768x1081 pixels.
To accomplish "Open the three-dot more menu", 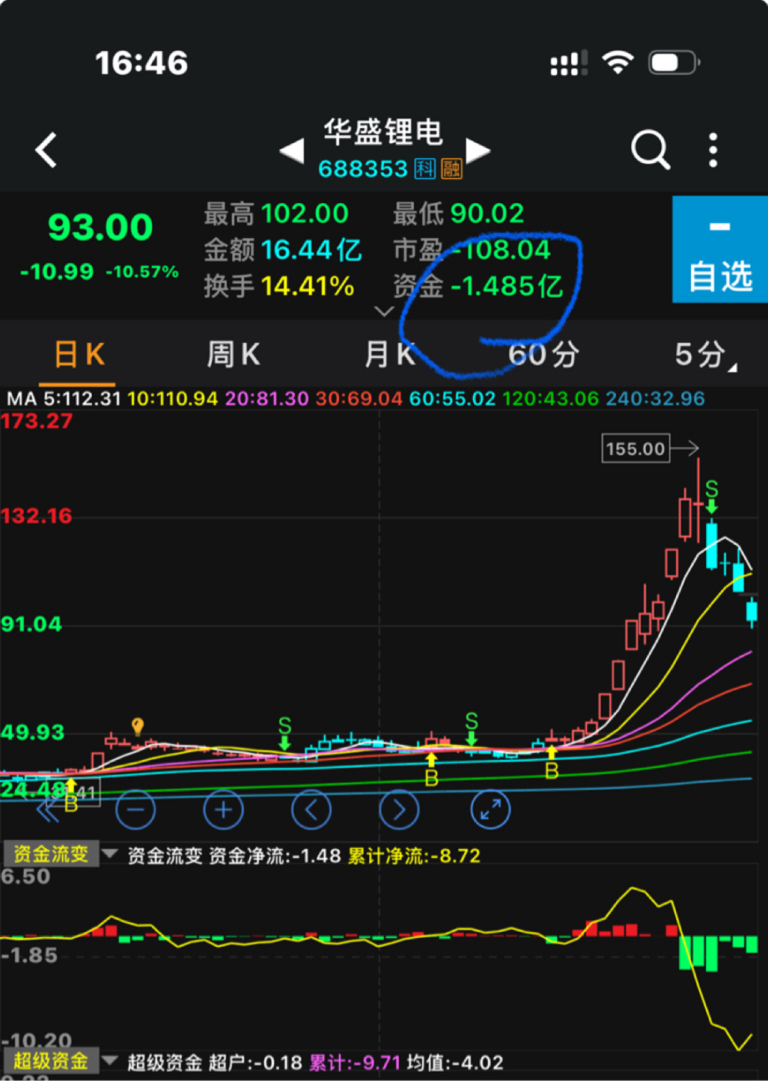I will [714, 150].
